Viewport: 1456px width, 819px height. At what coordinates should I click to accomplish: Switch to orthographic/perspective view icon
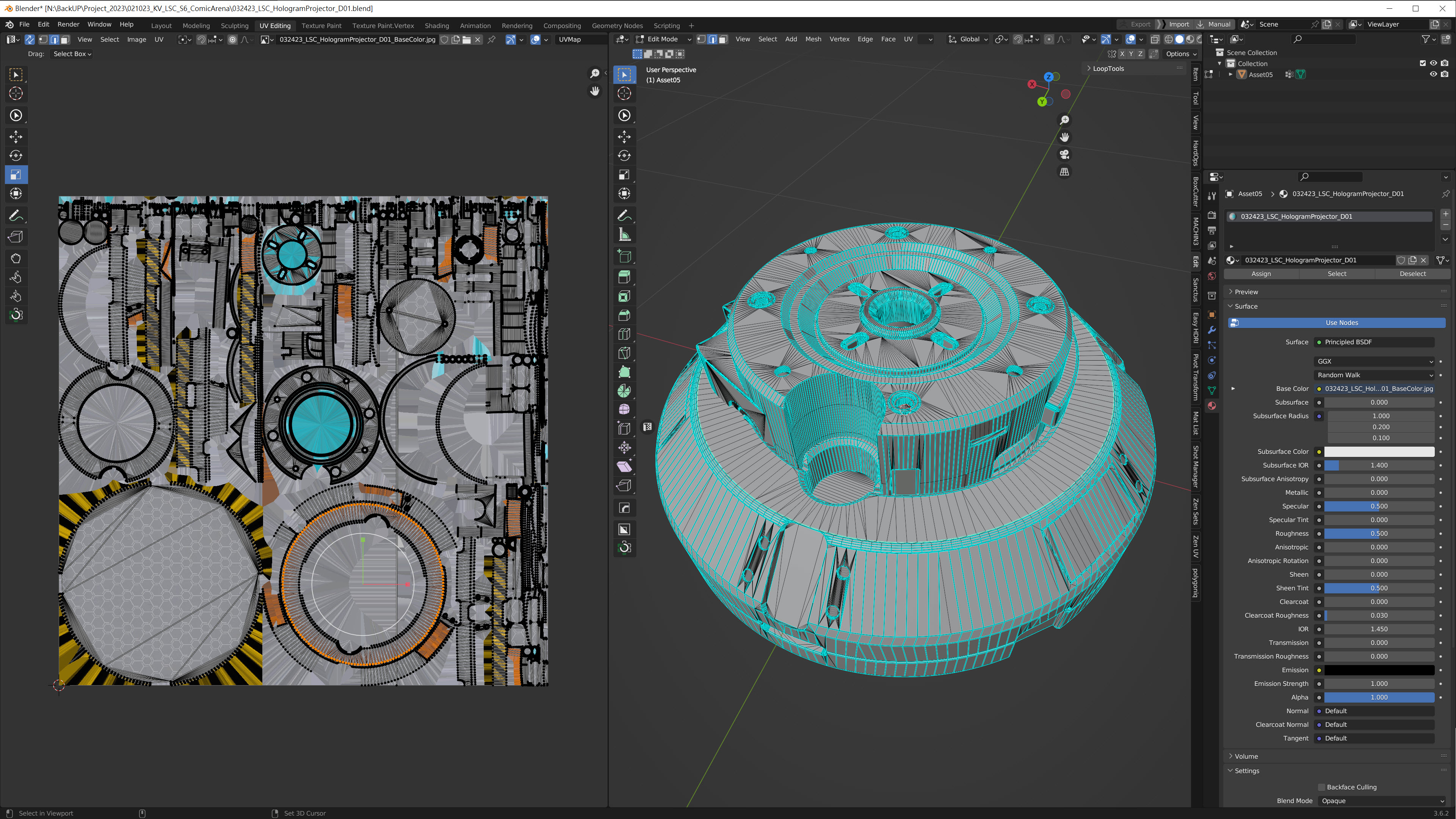(x=1064, y=172)
